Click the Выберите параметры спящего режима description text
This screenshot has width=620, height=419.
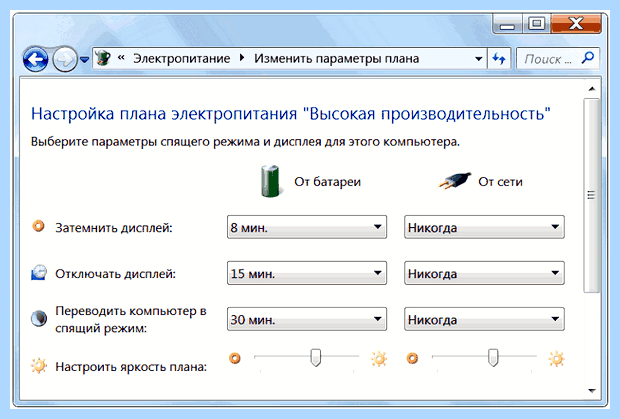coord(245,142)
